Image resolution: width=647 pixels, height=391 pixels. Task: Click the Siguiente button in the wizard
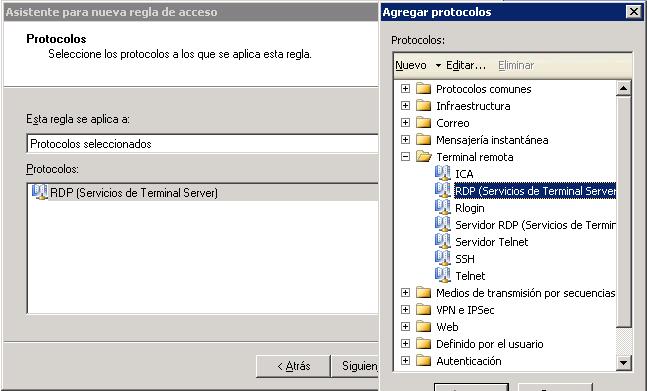(355, 366)
